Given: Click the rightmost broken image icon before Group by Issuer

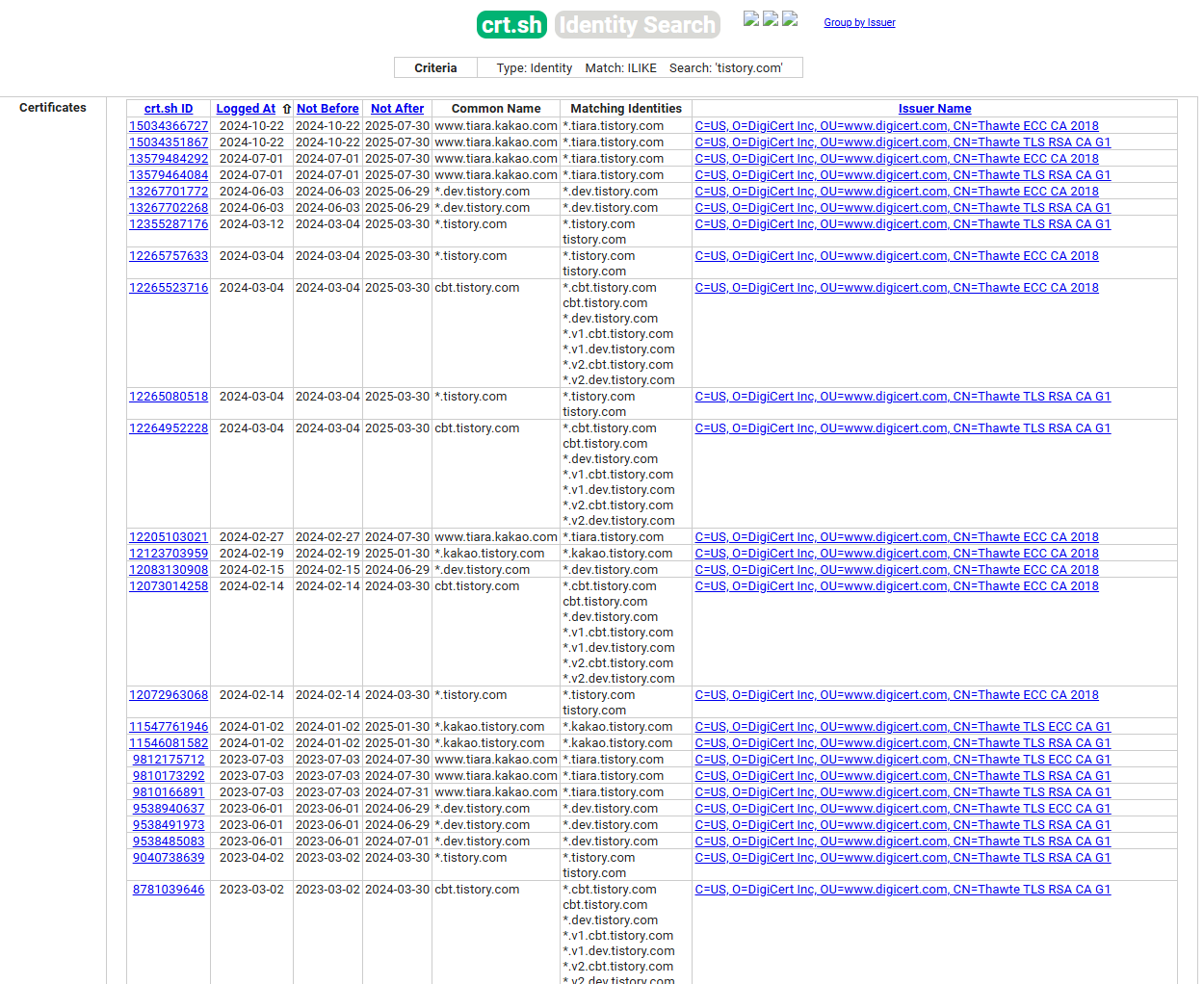Looking at the screenshot, I should 790,18.
